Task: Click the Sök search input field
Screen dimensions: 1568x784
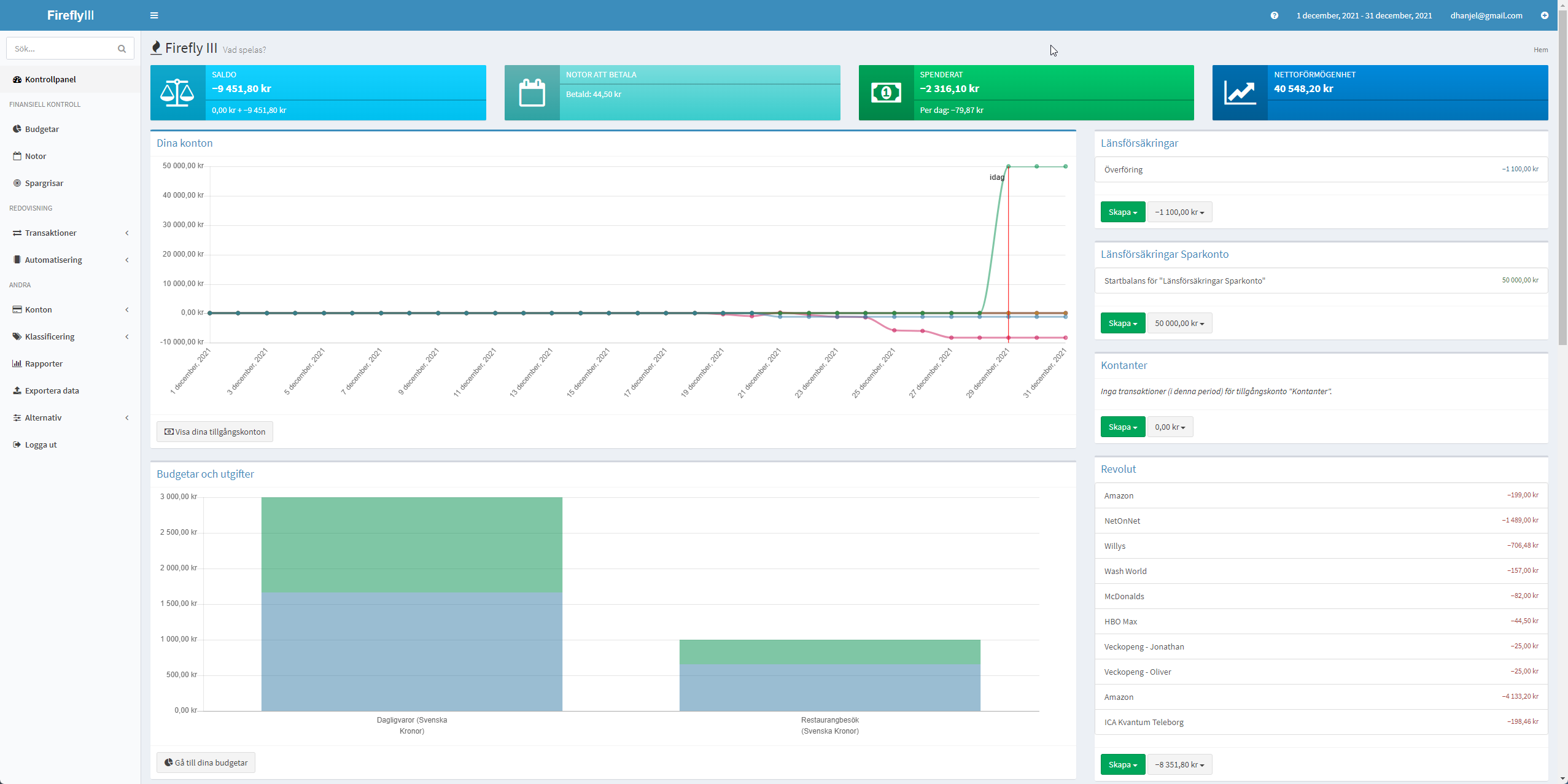Action: coord(61,49)
